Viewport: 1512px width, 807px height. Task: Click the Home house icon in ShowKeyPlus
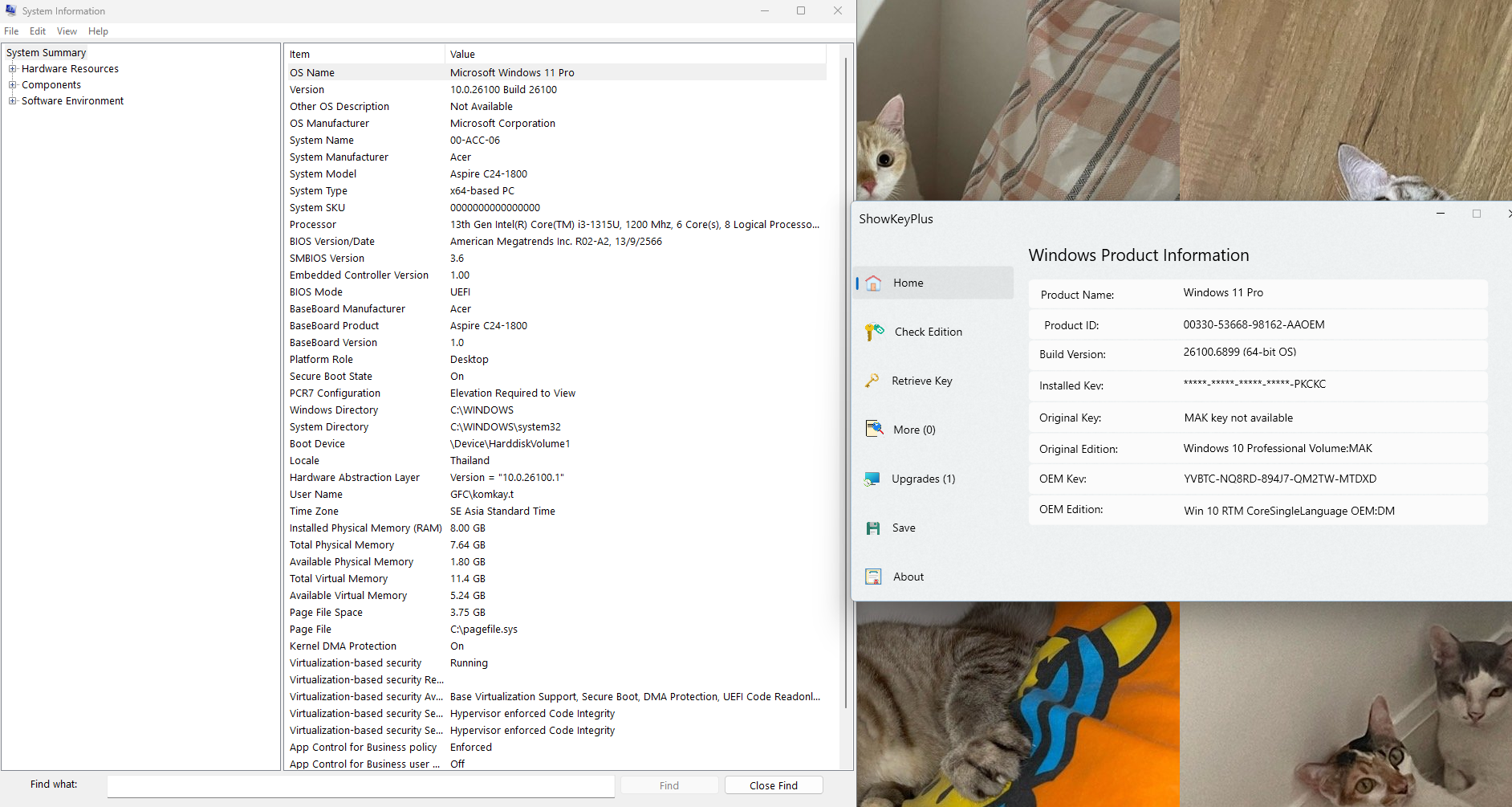click(x=873, y=283)
